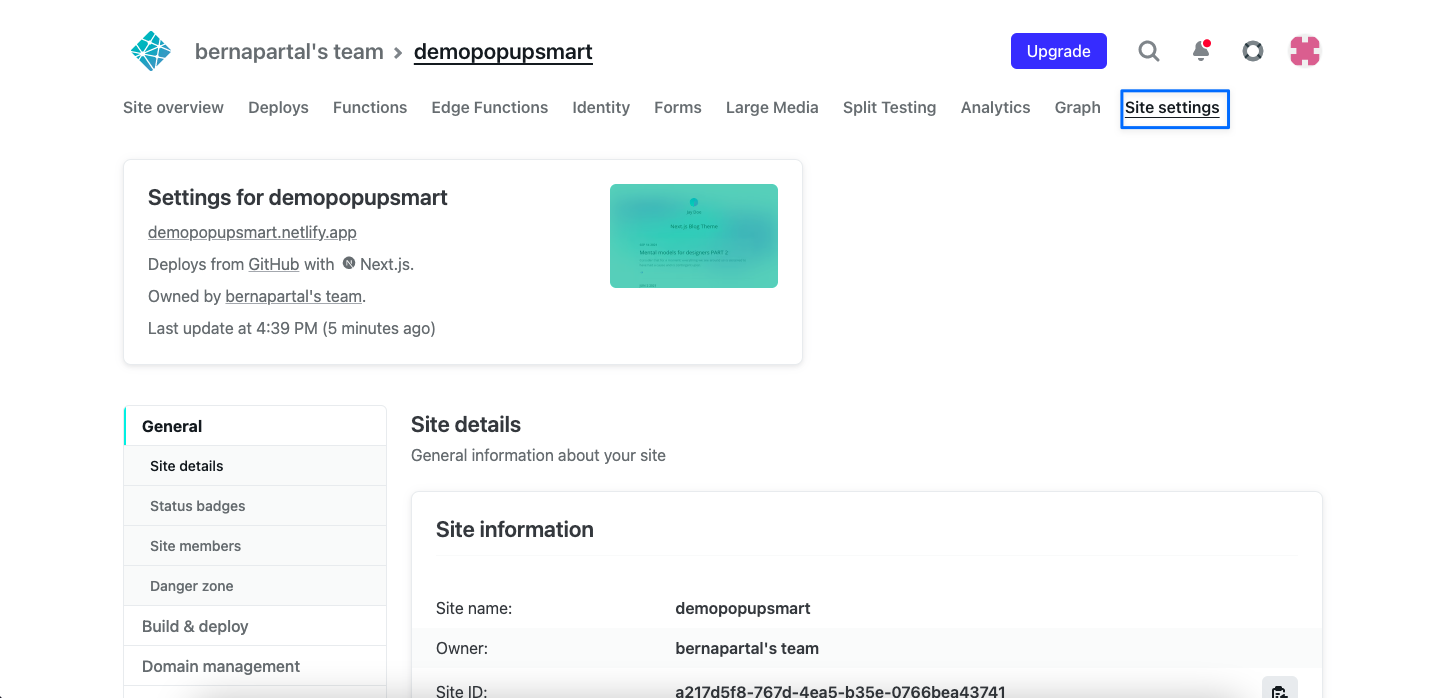Open the site preview thumbnail
This screenshot has height=698, width=1436.
tap(694, 236)
